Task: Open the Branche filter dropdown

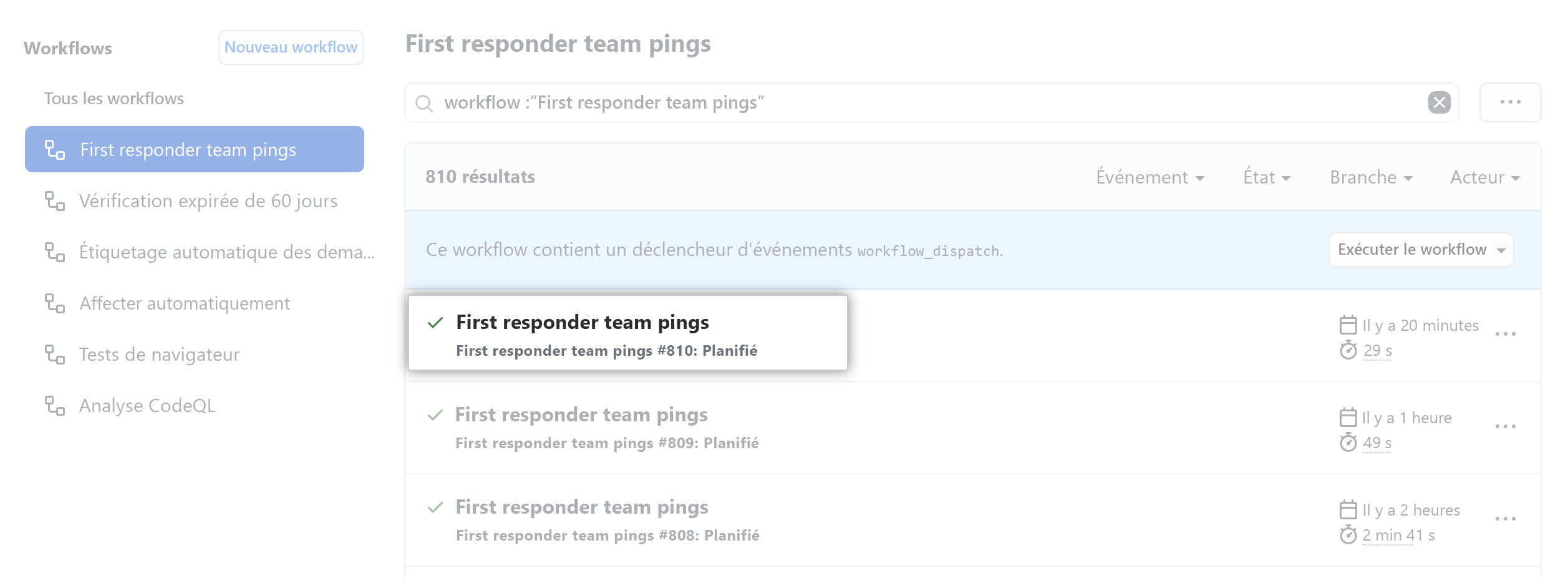Action: click(1370, 177)
